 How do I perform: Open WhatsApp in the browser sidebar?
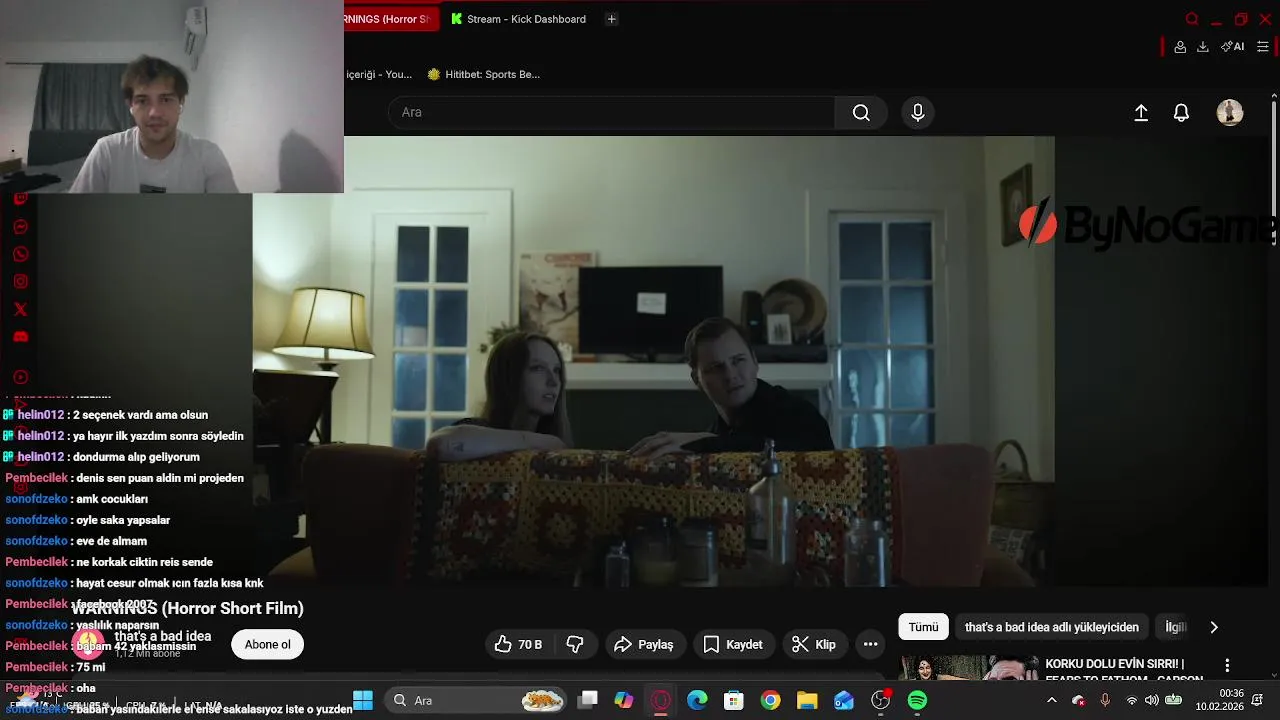point(20,254)
